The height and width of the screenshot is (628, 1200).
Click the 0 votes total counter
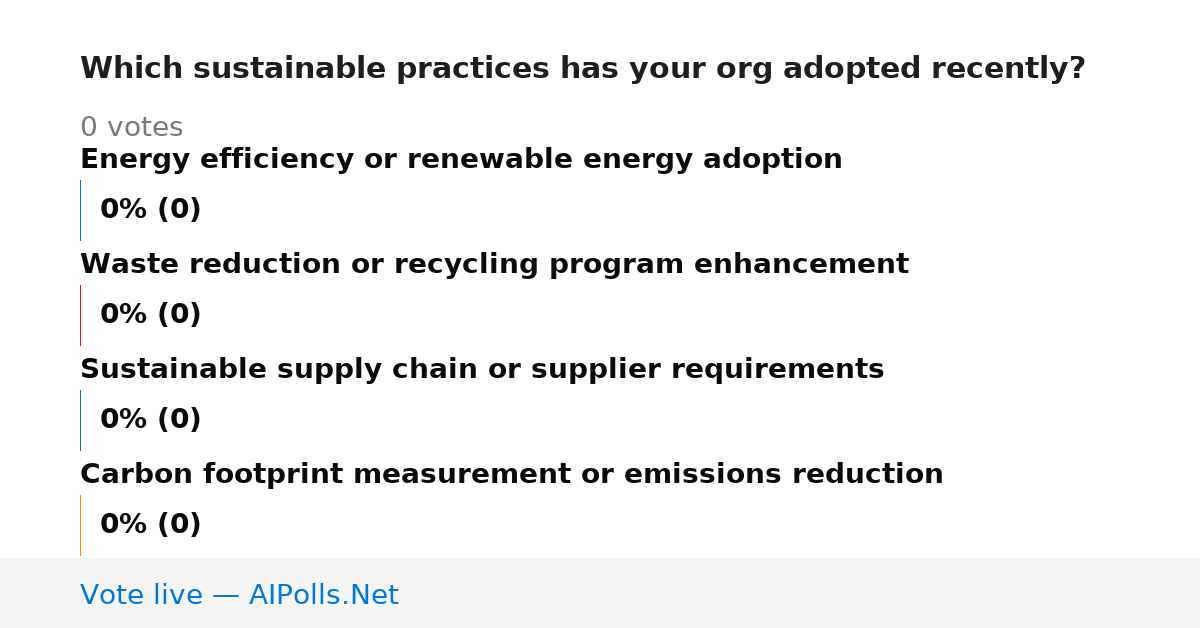pos(131,128)
